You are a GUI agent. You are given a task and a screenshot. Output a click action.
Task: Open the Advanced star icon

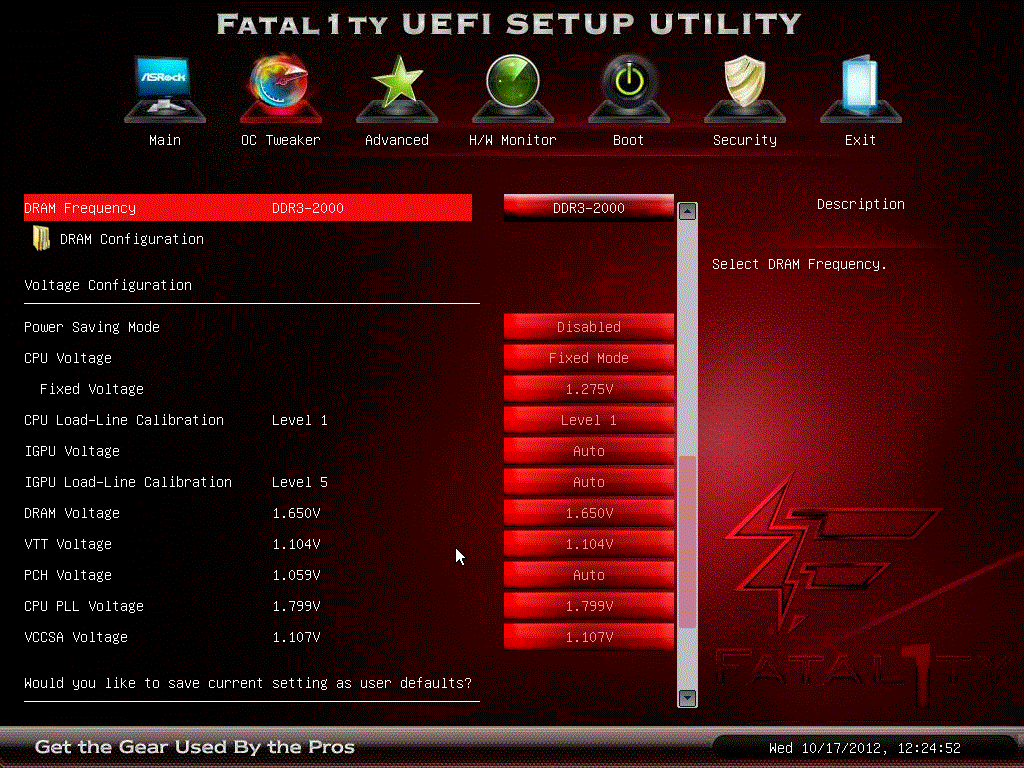point(397,88)
